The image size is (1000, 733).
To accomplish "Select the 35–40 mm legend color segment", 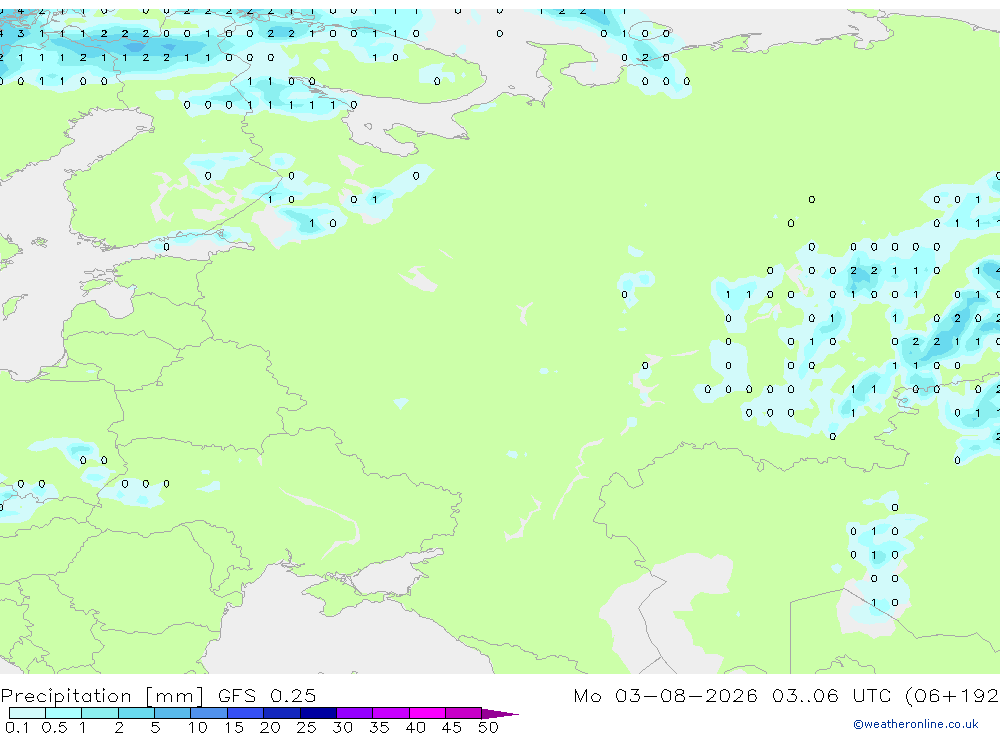I will 391,713.
